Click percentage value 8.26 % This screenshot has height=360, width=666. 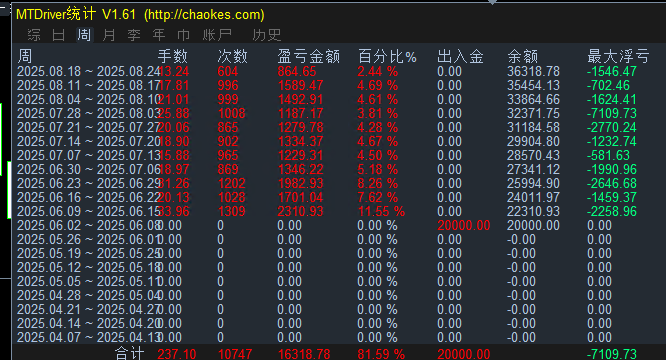pyautogui.click(x=378, y=183)
